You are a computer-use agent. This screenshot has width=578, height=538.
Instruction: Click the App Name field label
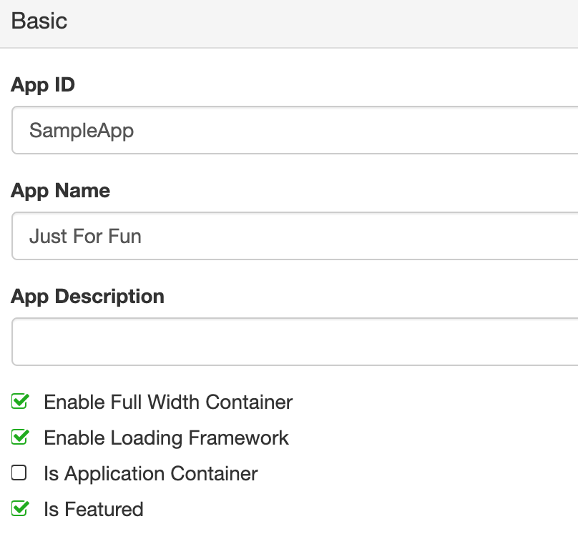(60, 191)
